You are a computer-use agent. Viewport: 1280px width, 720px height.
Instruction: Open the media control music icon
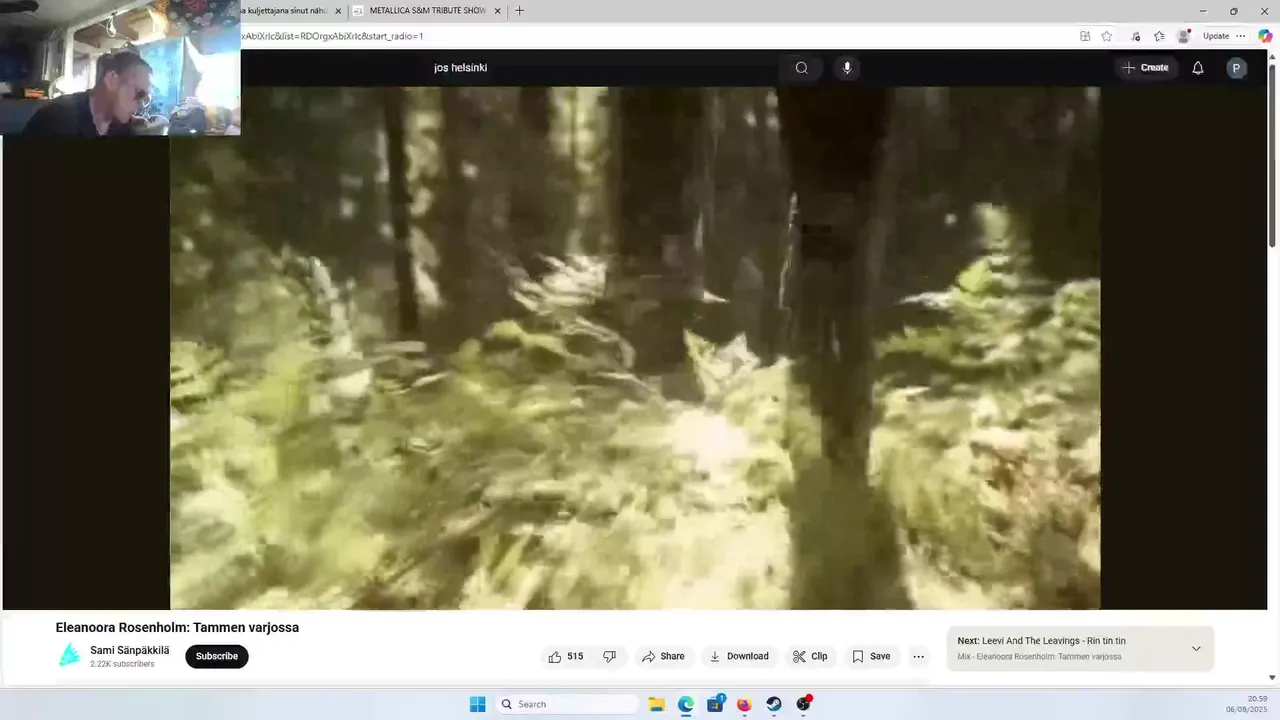click(x=1135, y=36)
